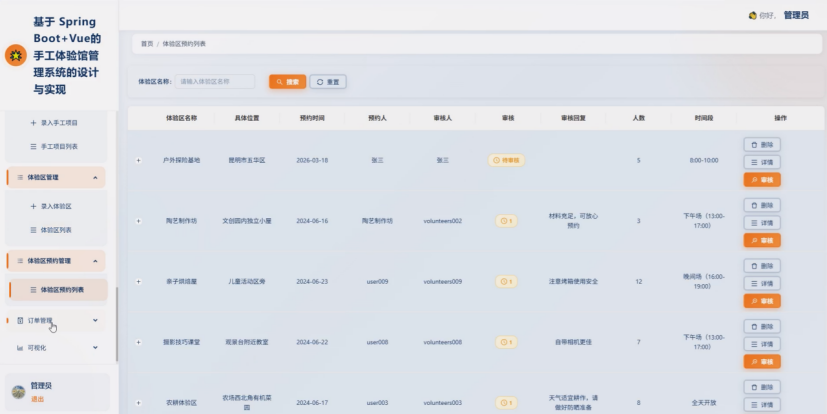View 详情 for 农耕体验区 row

coord(762,405)
